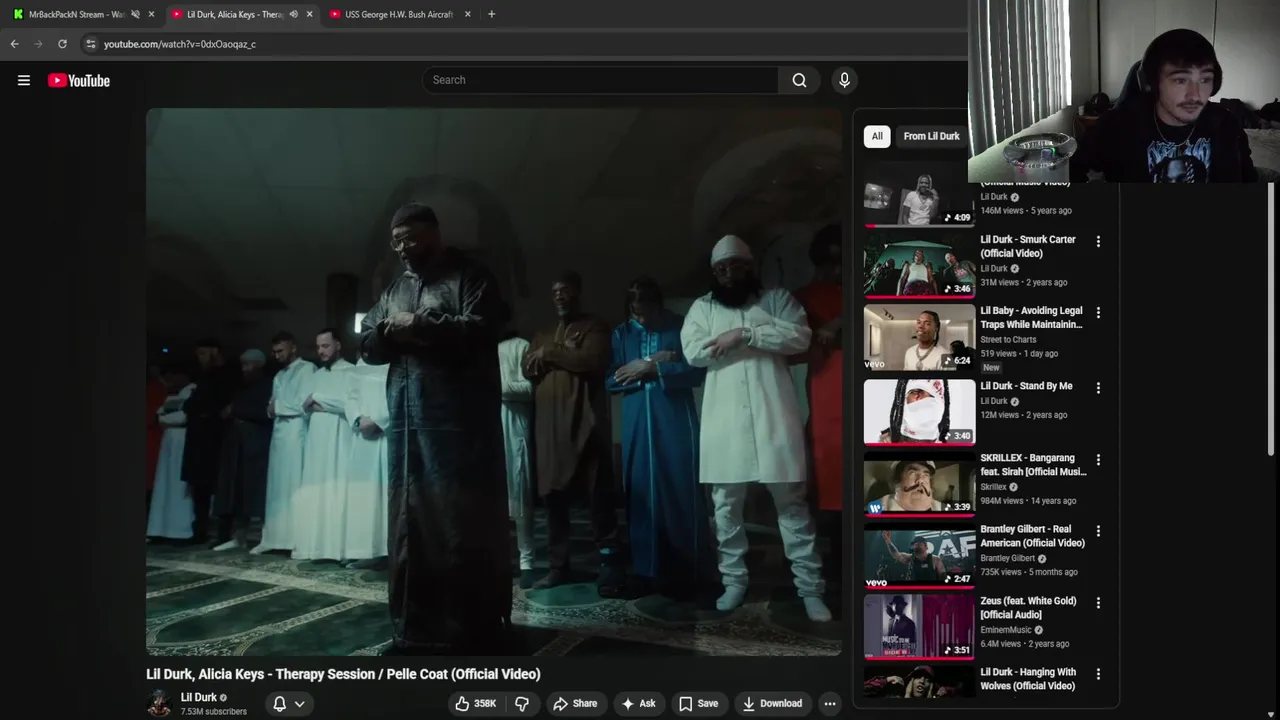The width and height of the screenshot is (1280, 720).
Task: Click the video player to pause
Action: (494, 382)
